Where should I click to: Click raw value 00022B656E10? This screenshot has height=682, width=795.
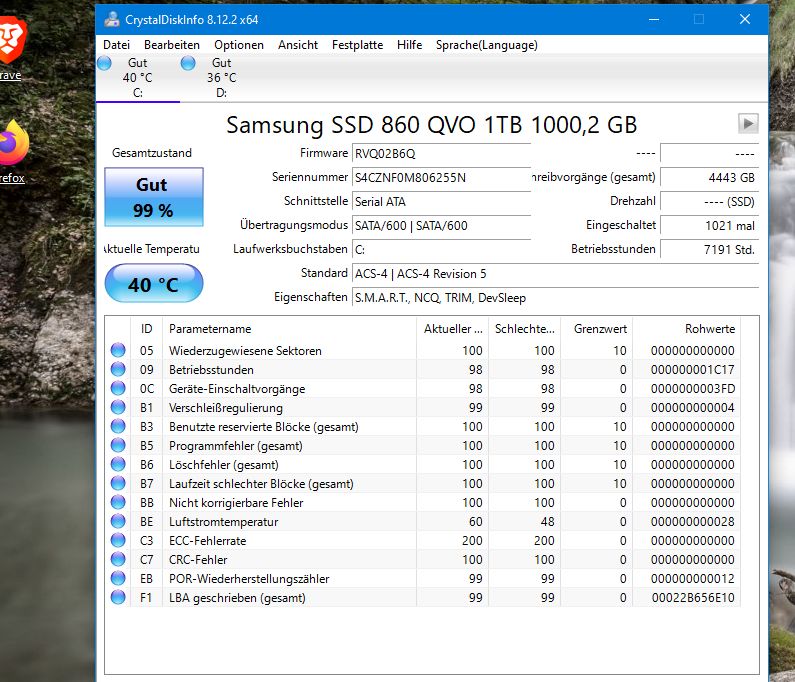pos(693,598)
